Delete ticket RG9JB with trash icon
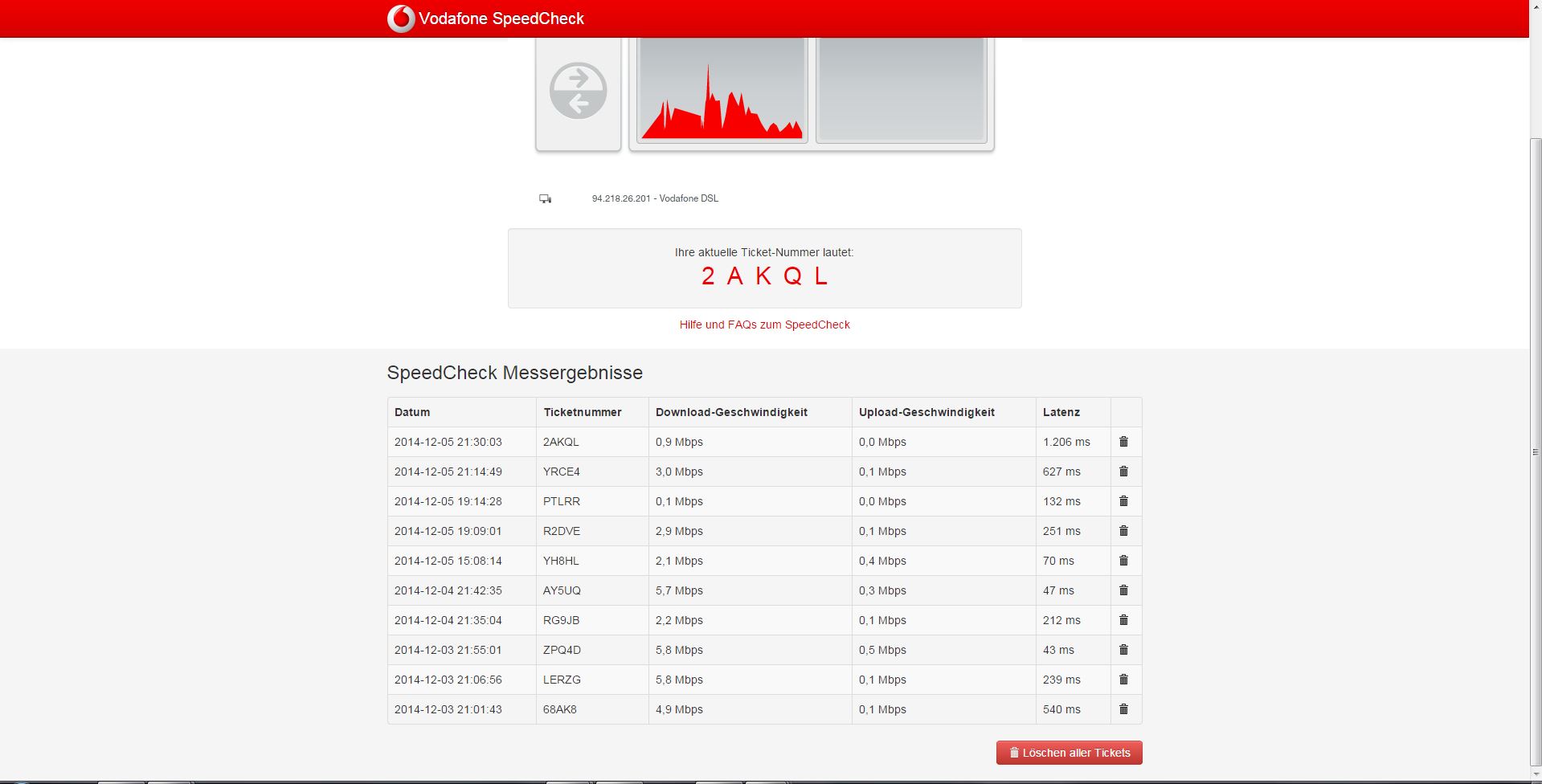The width and height of the screenshot is (1542, 784). coord(1123,620)
